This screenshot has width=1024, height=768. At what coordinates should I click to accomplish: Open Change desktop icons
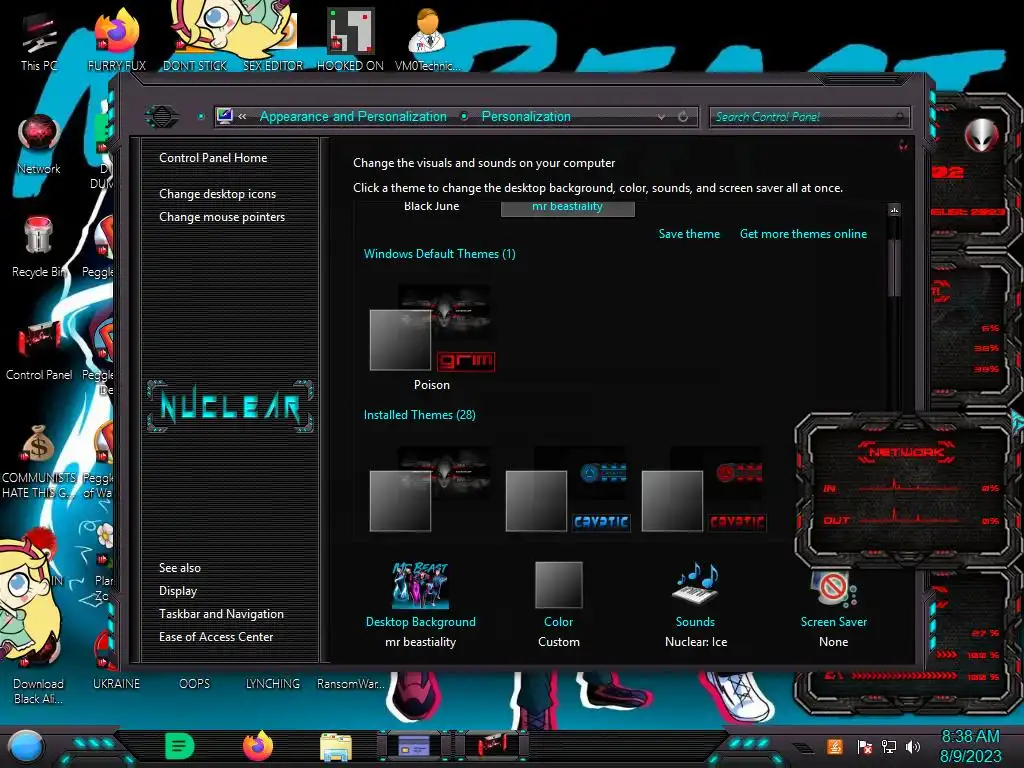(x=217, y=194)
